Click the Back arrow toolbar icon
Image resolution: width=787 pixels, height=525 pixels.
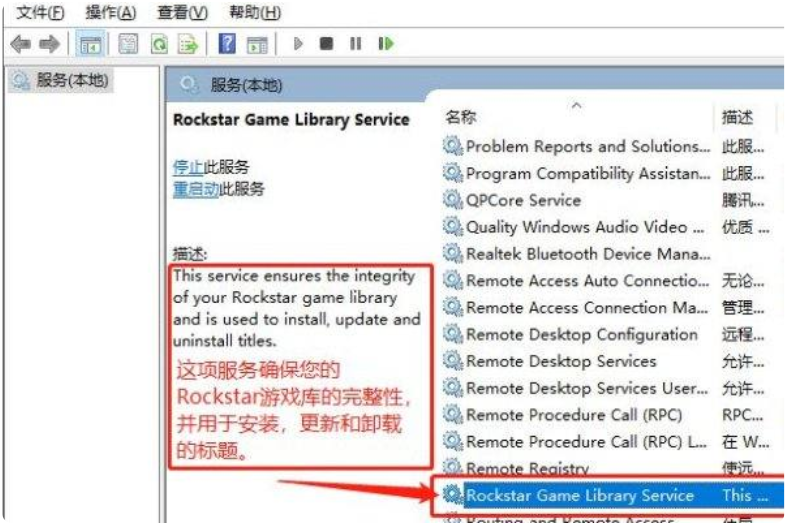coord(21,44)
